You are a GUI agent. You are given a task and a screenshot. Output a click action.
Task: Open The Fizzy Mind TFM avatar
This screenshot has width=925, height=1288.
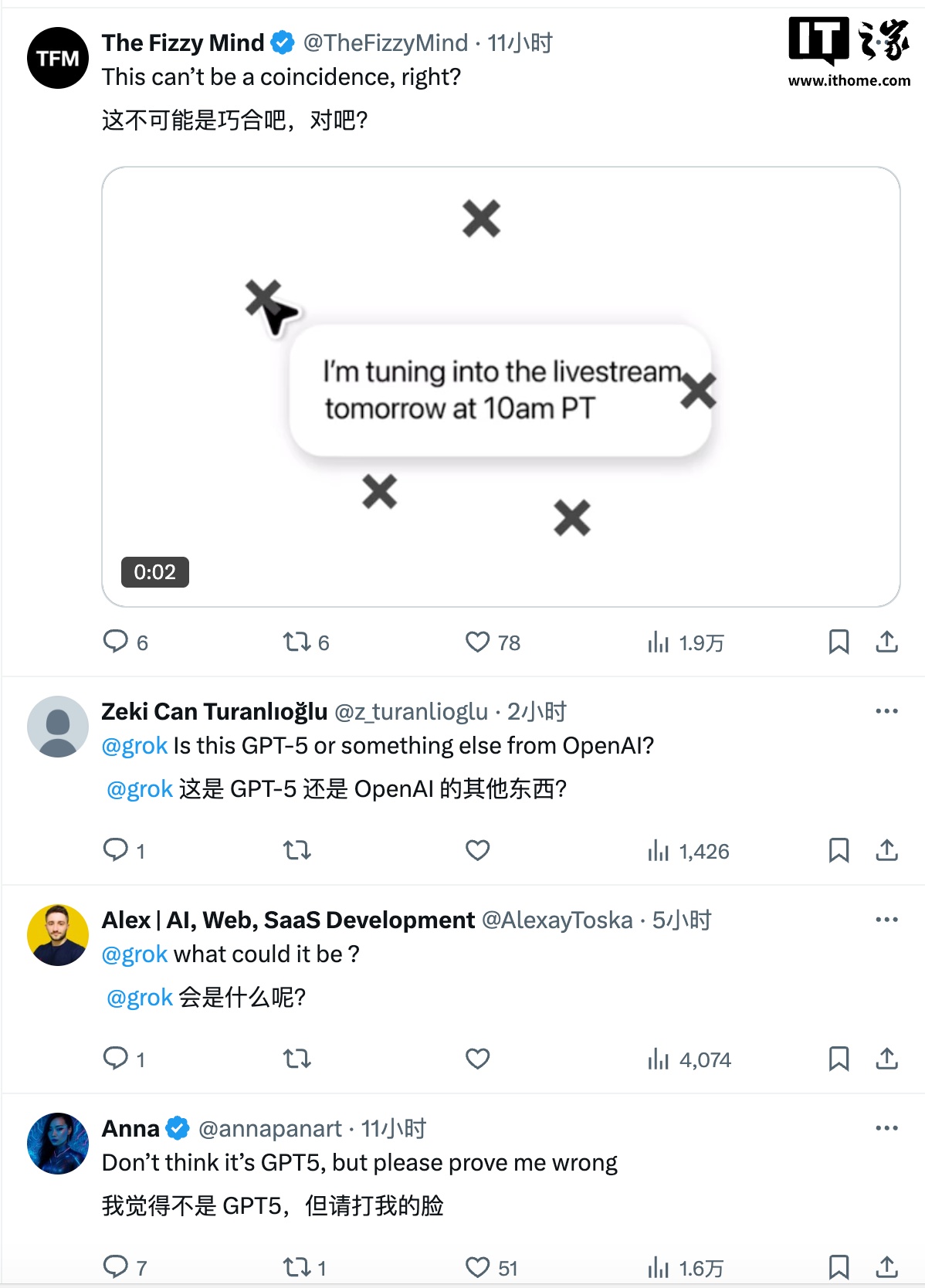click(x=58, y=58)
